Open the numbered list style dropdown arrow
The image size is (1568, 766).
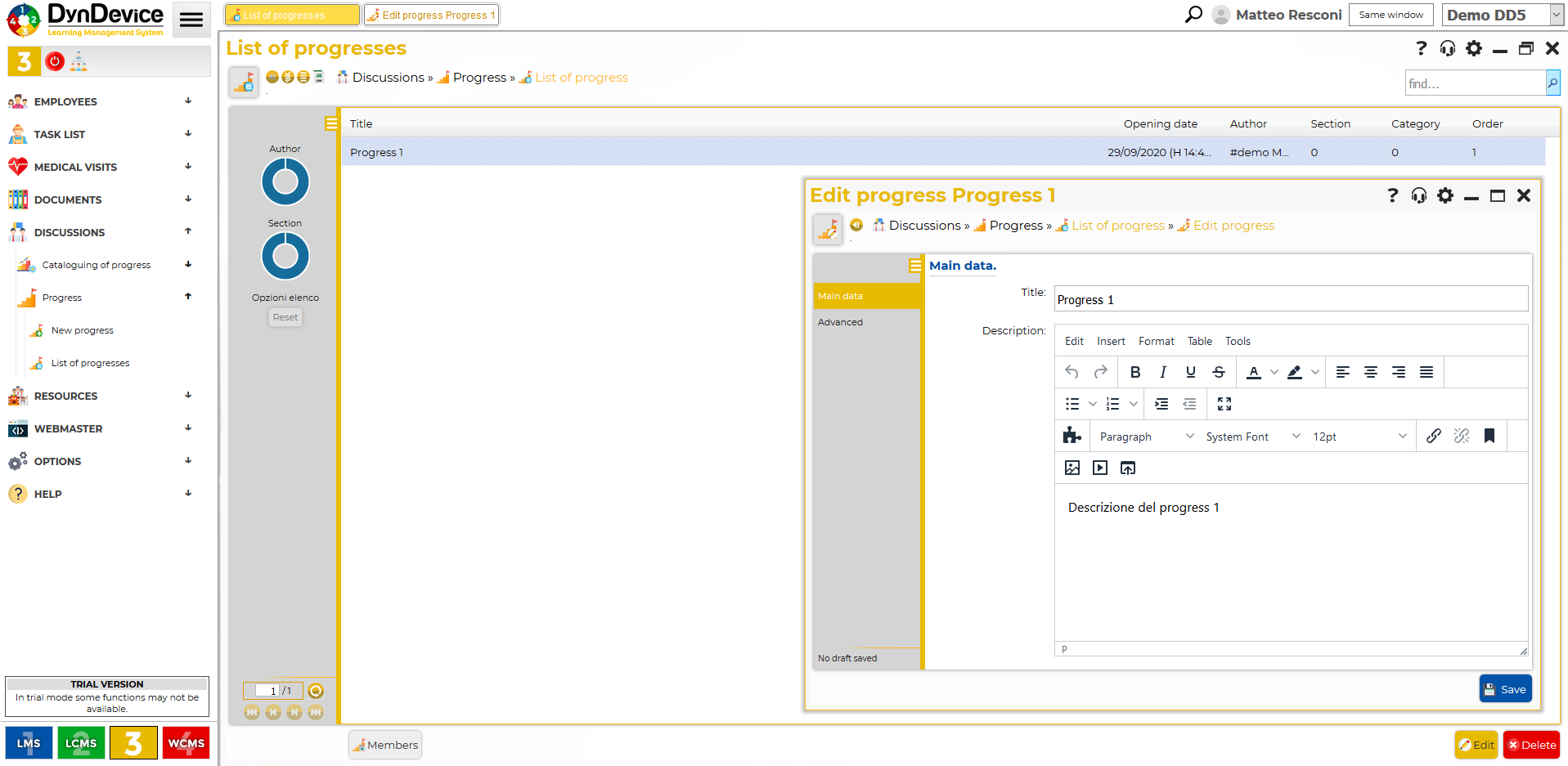pos(1133,404)
